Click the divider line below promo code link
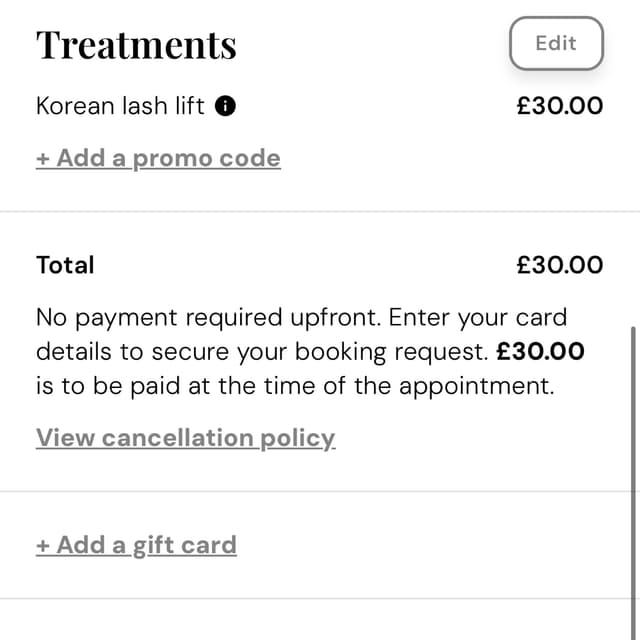Screen dimensions: 640x640 click(x=320, y=211)
